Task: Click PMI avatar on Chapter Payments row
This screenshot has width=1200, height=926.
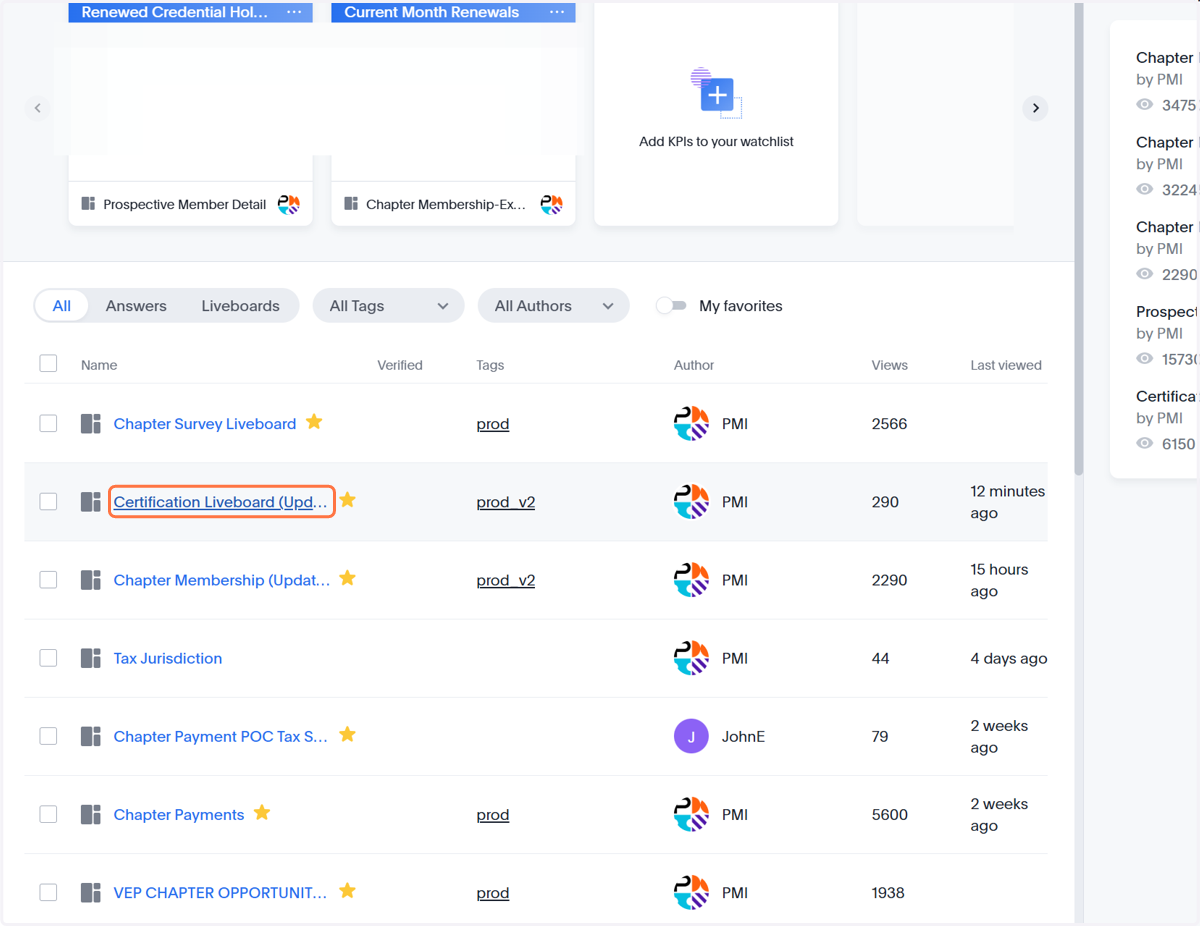Action: pos(691,815)
